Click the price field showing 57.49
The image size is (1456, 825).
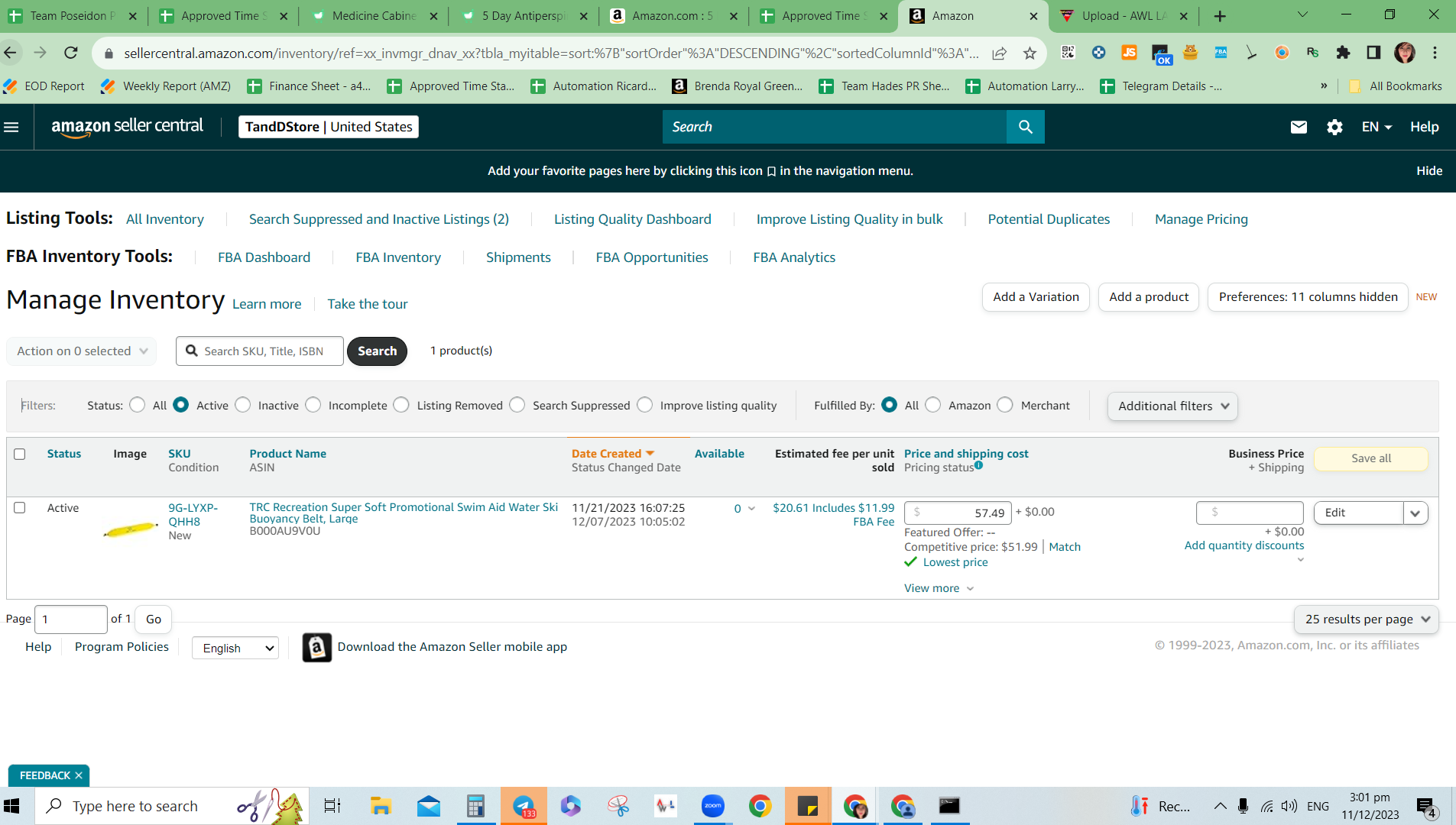(958, 513)
